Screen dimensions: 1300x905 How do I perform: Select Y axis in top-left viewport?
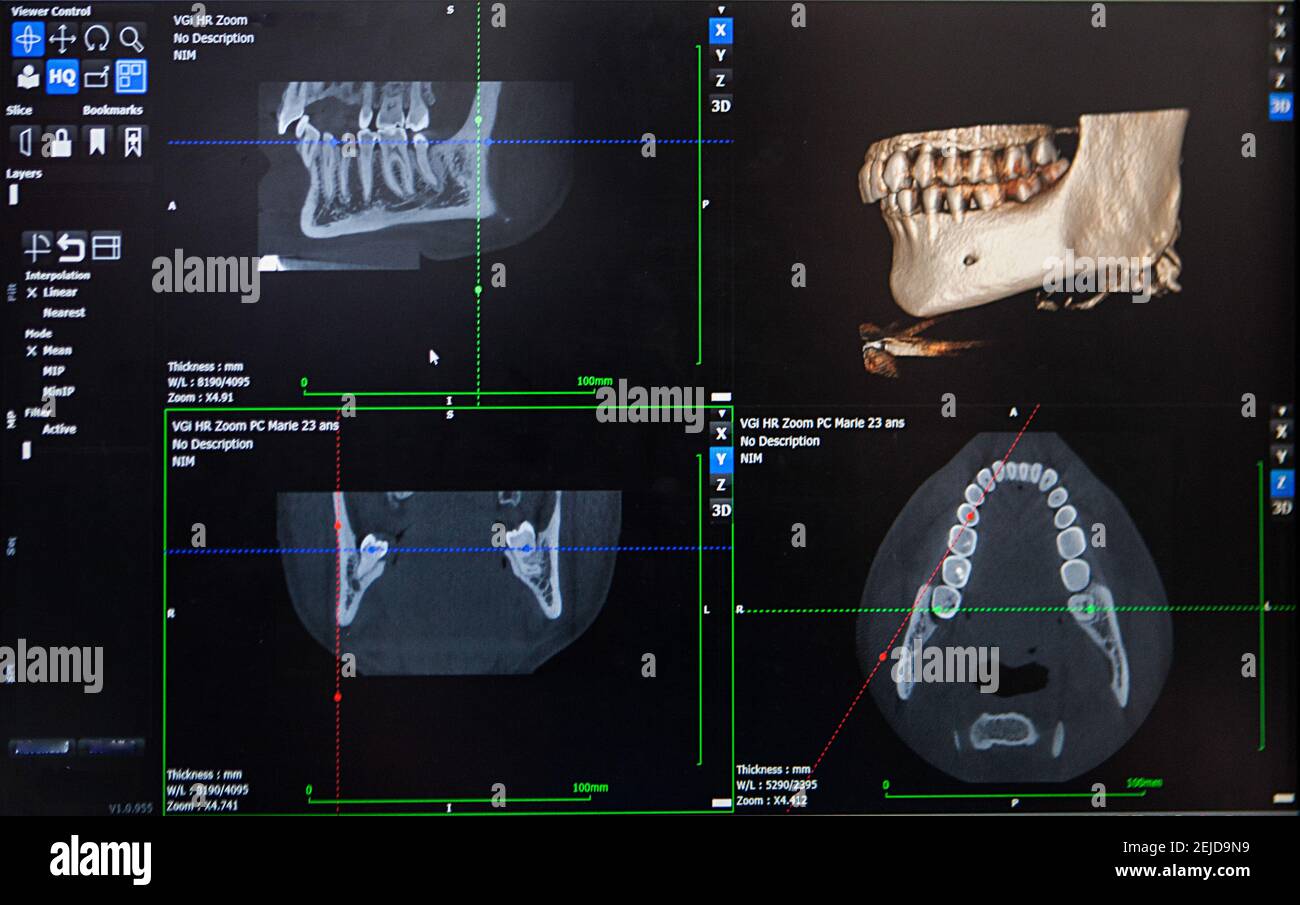point(720,55)
